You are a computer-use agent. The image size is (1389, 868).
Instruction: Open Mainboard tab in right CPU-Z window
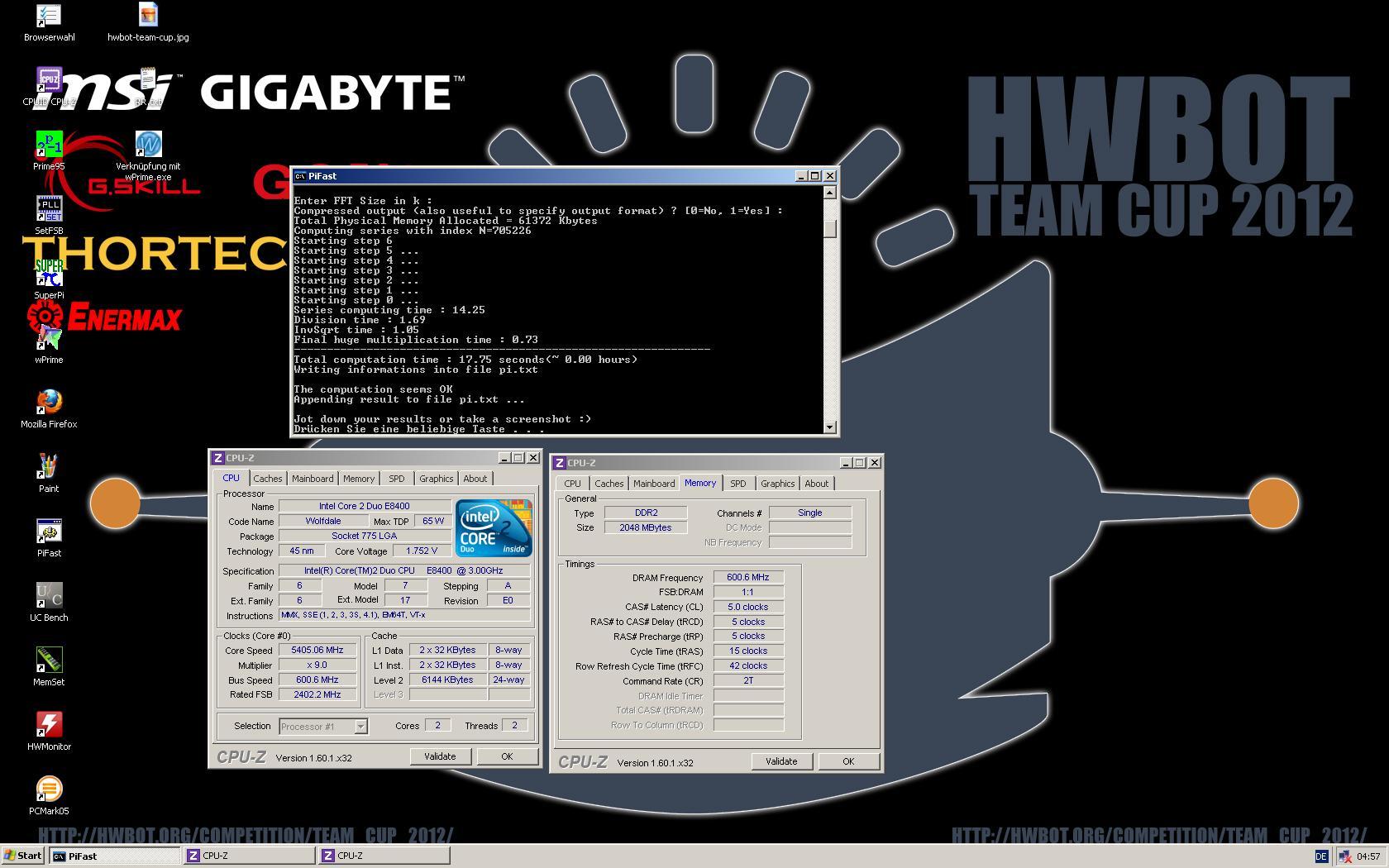[654, 484]
